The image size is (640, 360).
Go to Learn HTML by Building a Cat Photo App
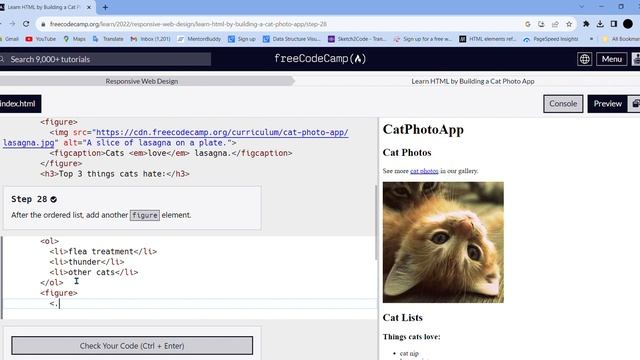pos(473,81)
